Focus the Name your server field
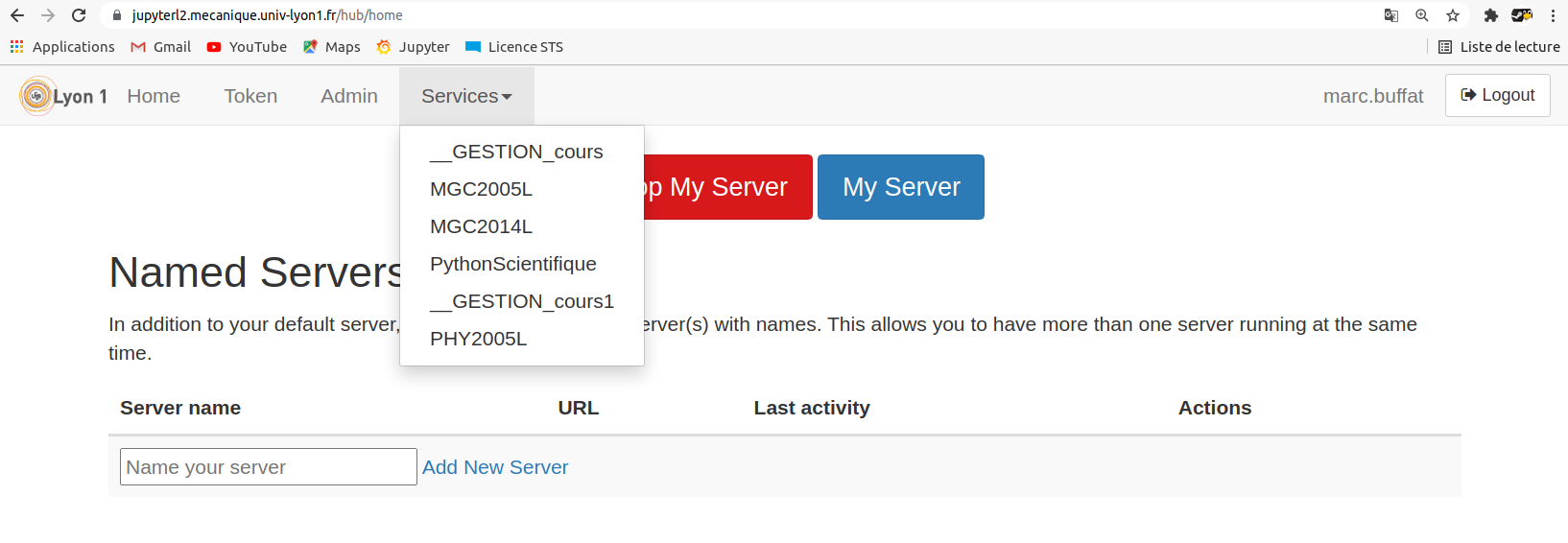Image resolution: width=1568 pixels, height=543 pixels. [268, 467]
